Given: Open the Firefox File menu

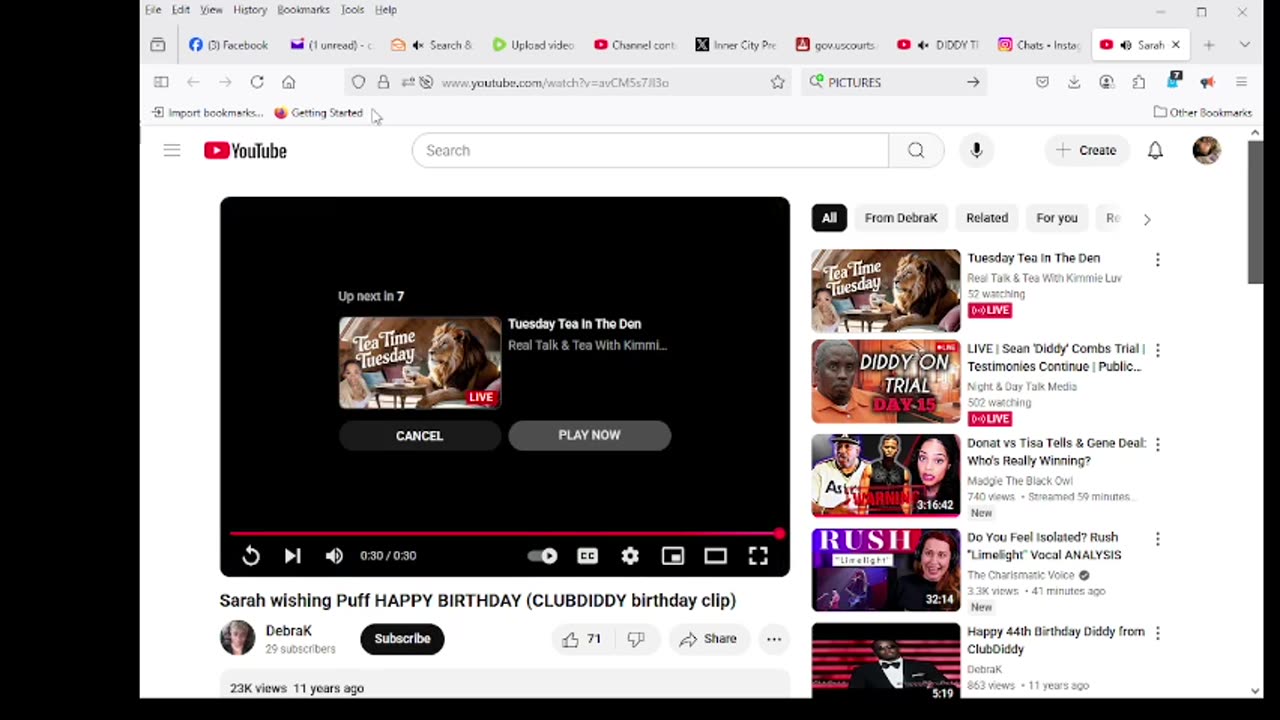Looking at the screenshot, I should tap(153, 10).
